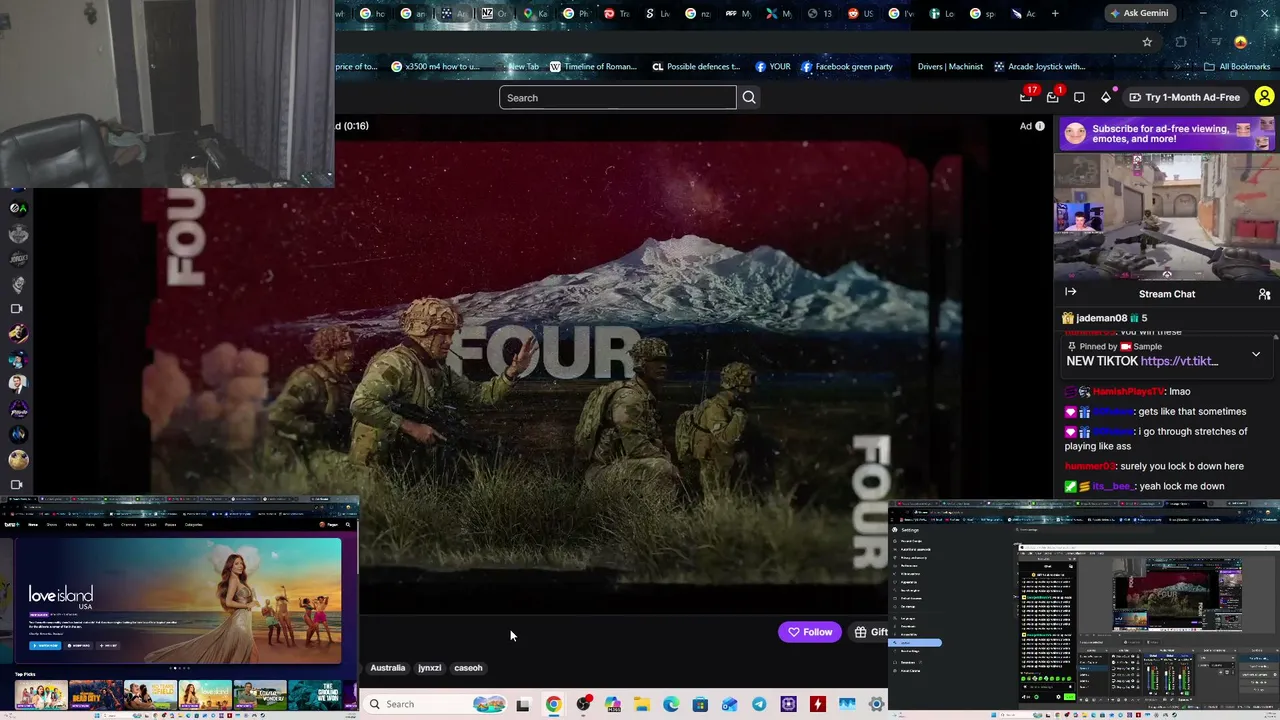The width and height of the screenshot is (1280, 720).
Task: Open Settings gear on the taskbar
Action: tap(876, 704)
